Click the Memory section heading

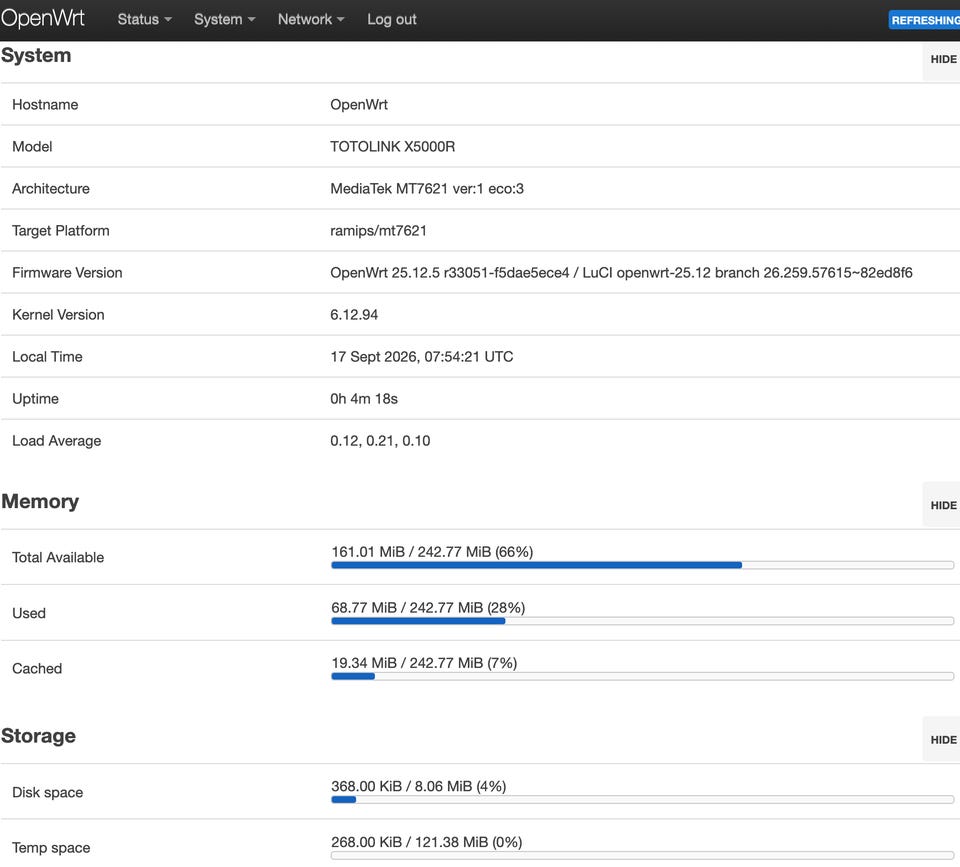coord(40,501)
